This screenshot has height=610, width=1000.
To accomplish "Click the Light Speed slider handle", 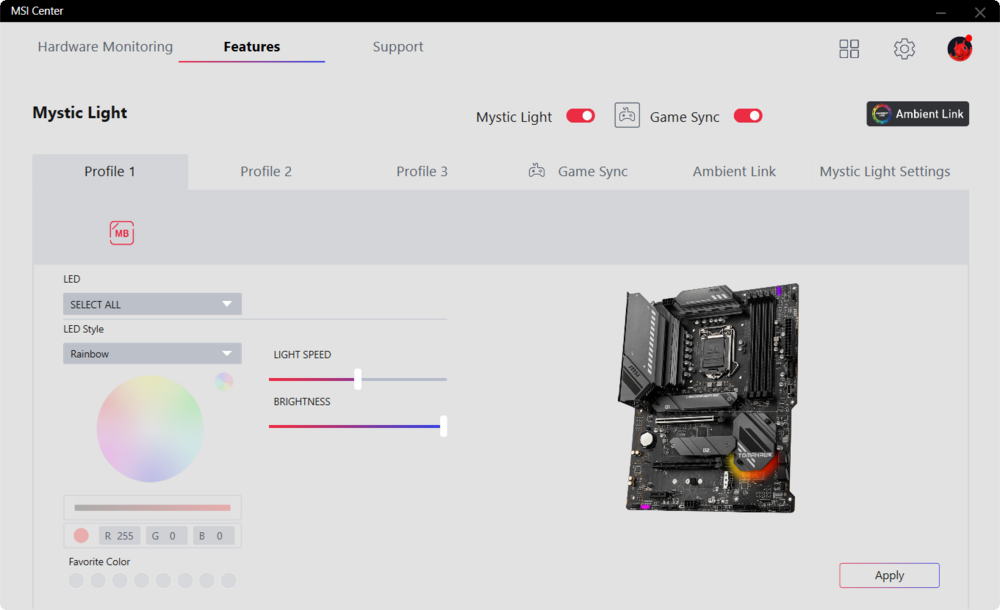I will [358, 379].
